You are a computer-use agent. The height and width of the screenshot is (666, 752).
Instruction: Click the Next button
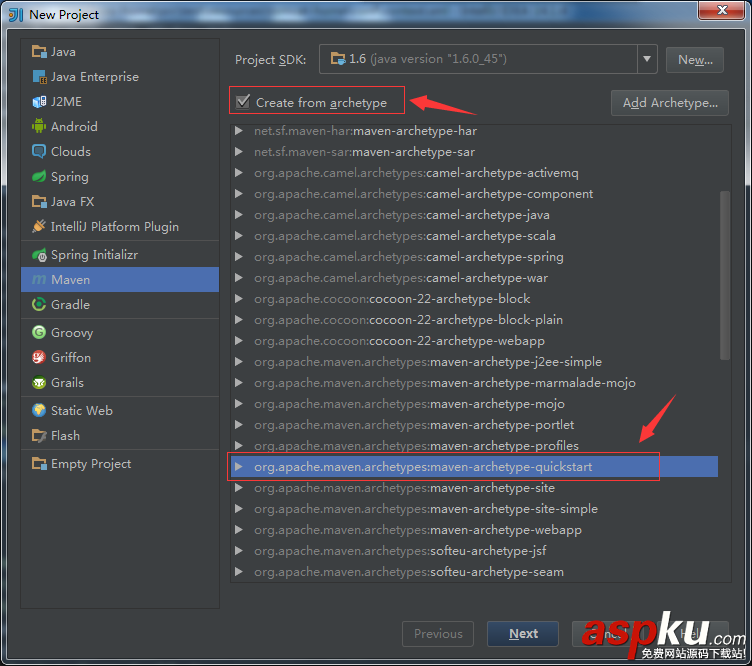pyautogui.click(x=523, y=634)
